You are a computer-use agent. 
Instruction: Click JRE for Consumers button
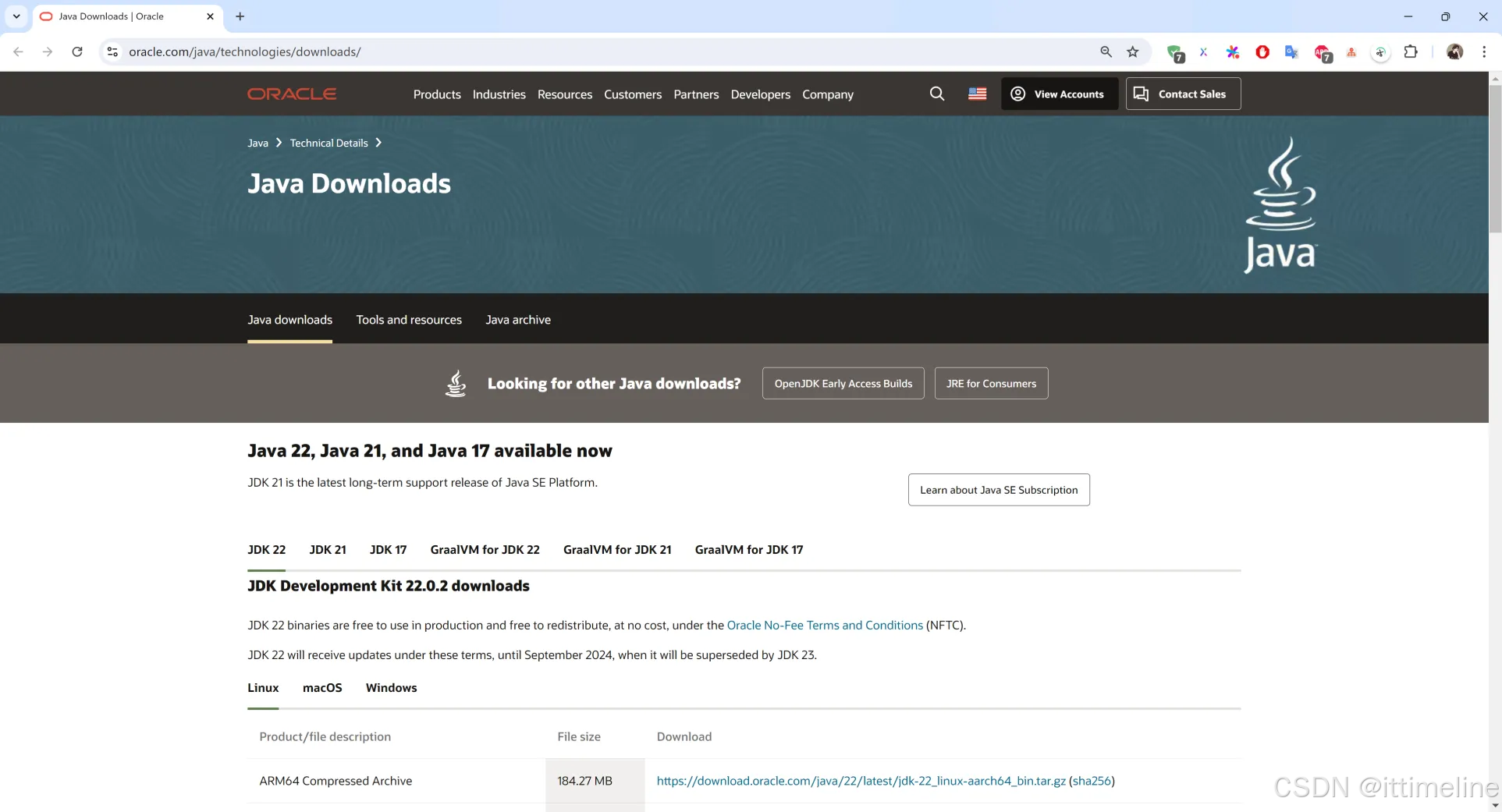(991, 383)
